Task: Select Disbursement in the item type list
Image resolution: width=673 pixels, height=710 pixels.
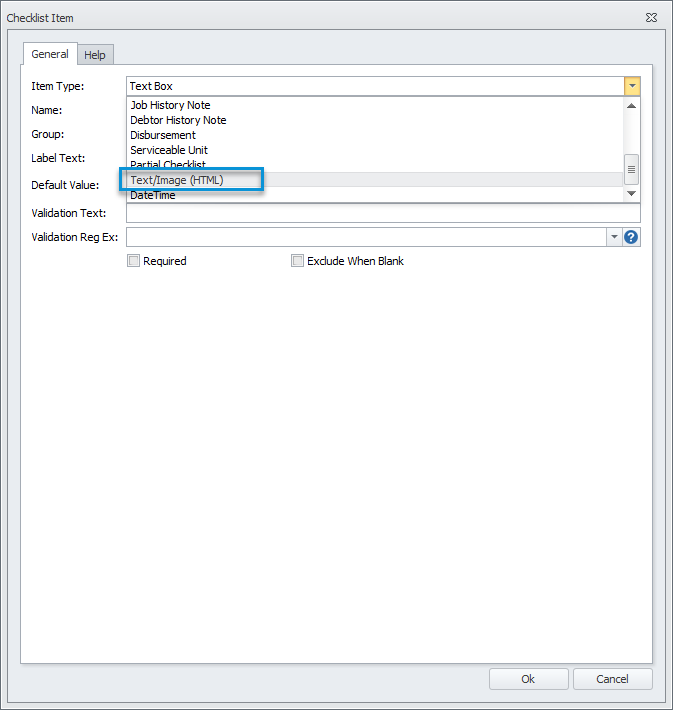Action: 375,135
